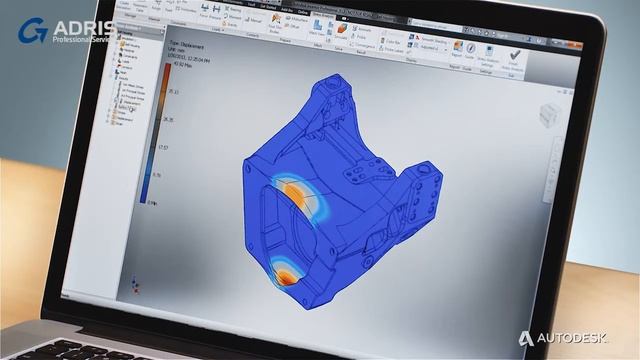This screenshot has width=640, height=360.
Task: Activate the Probe tool
Action: [x=360, y=37]
